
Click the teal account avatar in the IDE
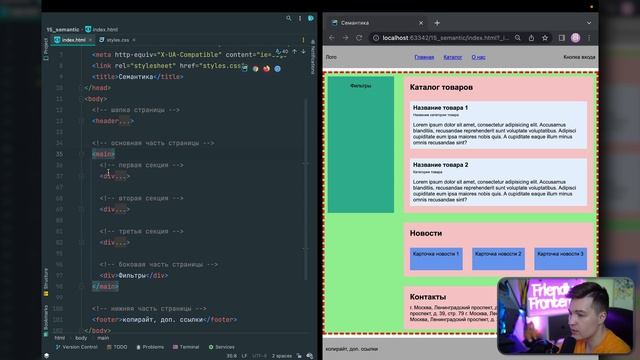click(x=311, y=18)
